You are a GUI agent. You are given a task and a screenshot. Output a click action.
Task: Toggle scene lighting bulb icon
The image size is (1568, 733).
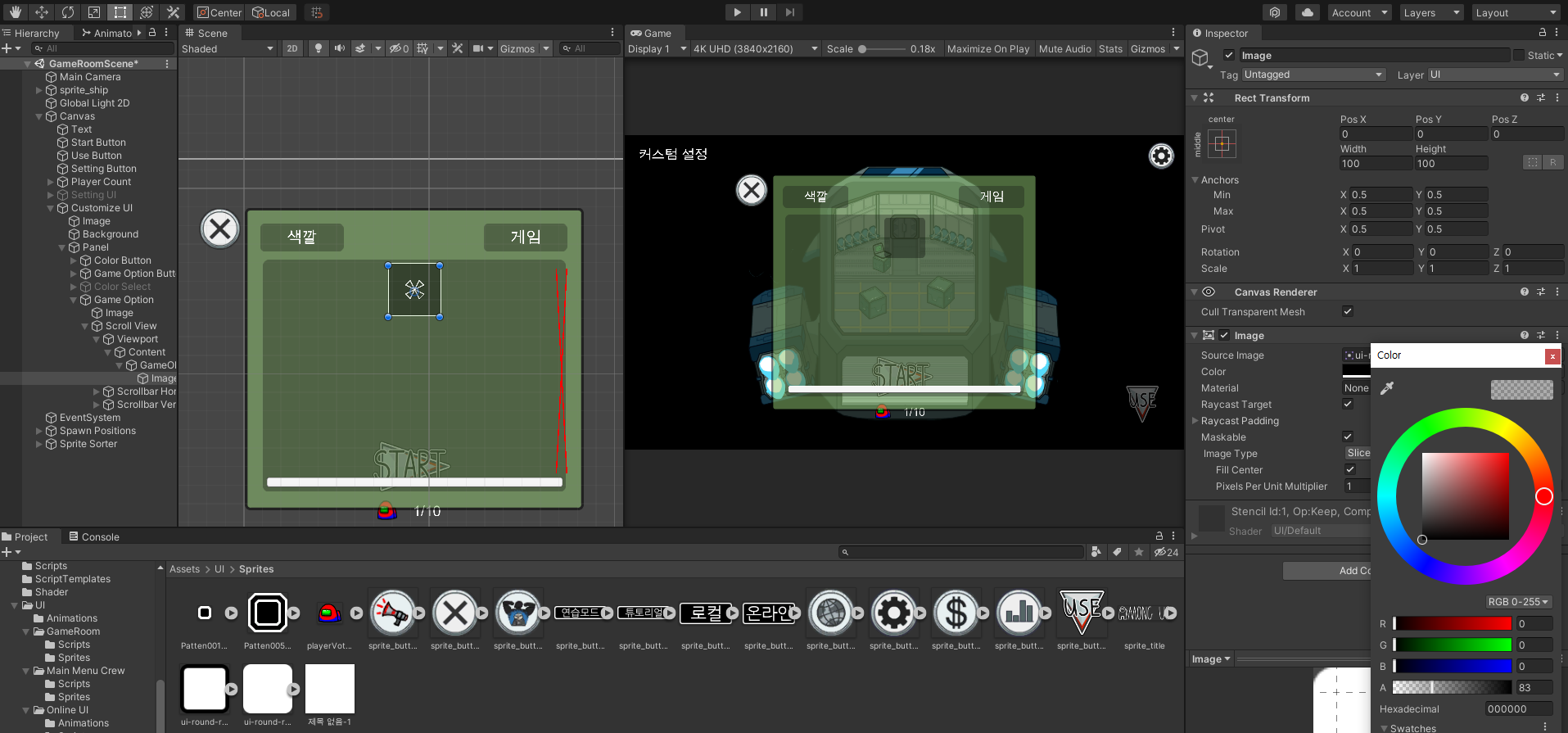coord(319,48)
